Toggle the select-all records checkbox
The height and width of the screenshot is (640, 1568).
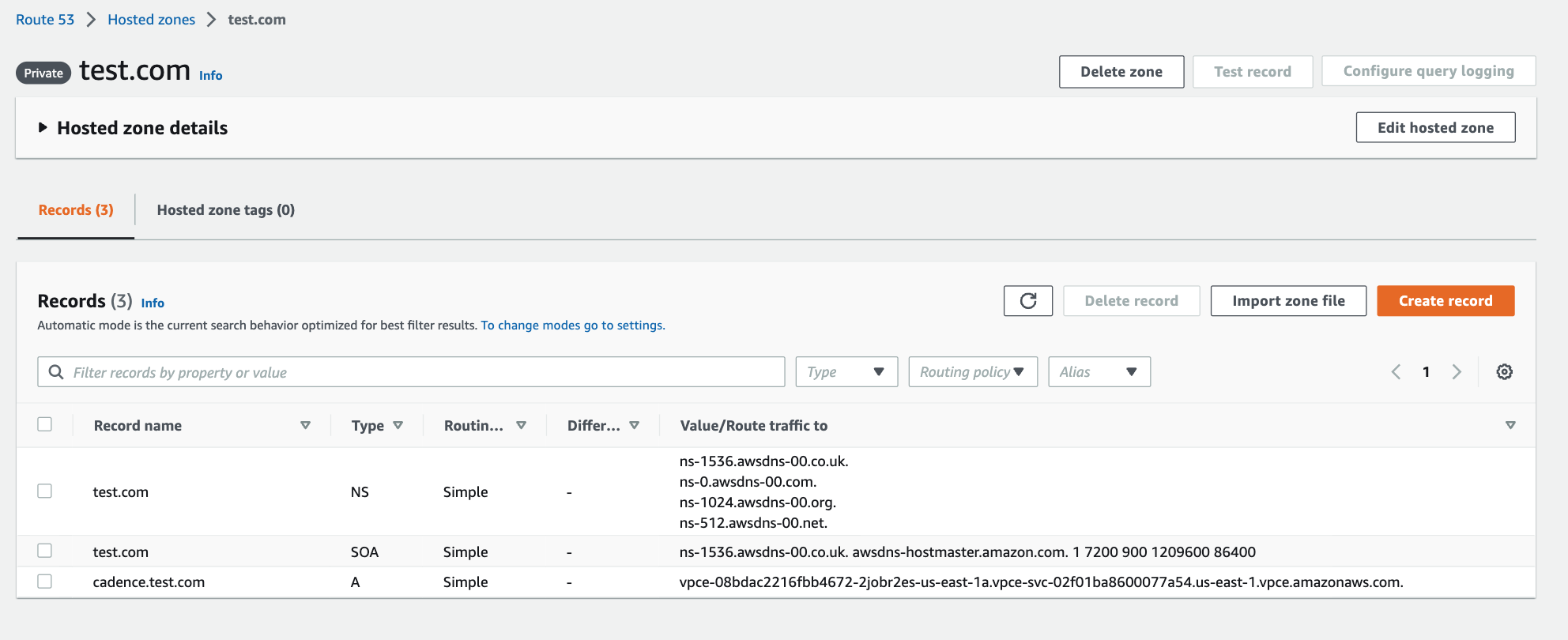[45, 424]
